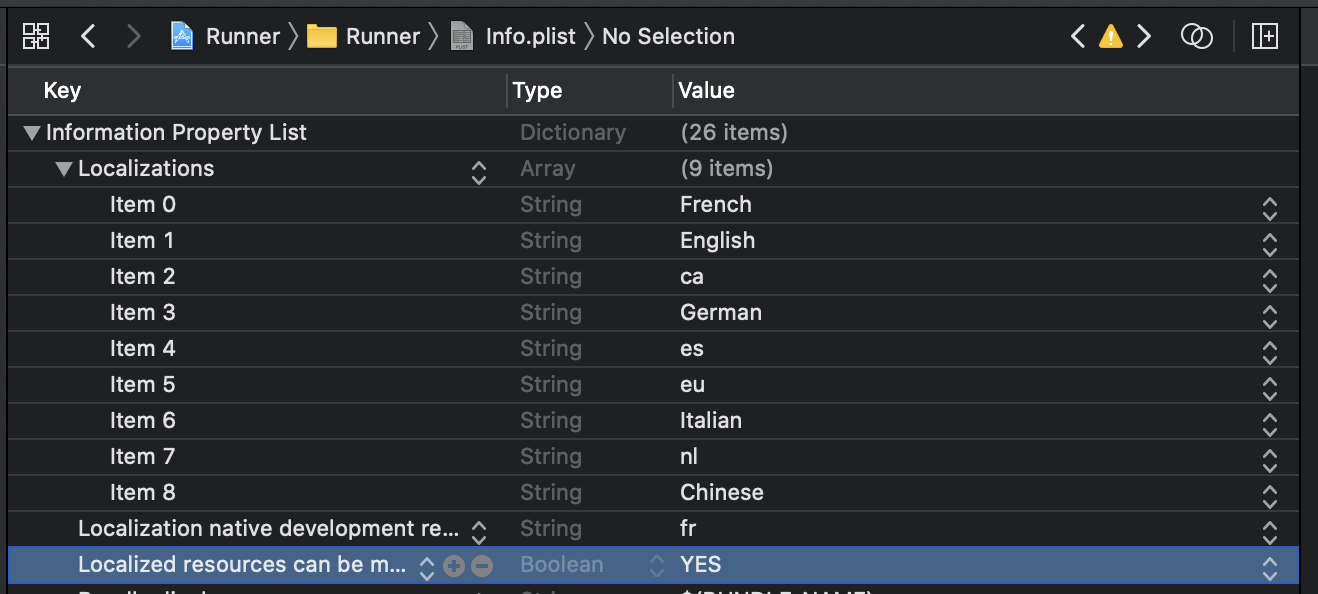Remove the Localized resources row
1318x594 pixels.
click(482, 566)
